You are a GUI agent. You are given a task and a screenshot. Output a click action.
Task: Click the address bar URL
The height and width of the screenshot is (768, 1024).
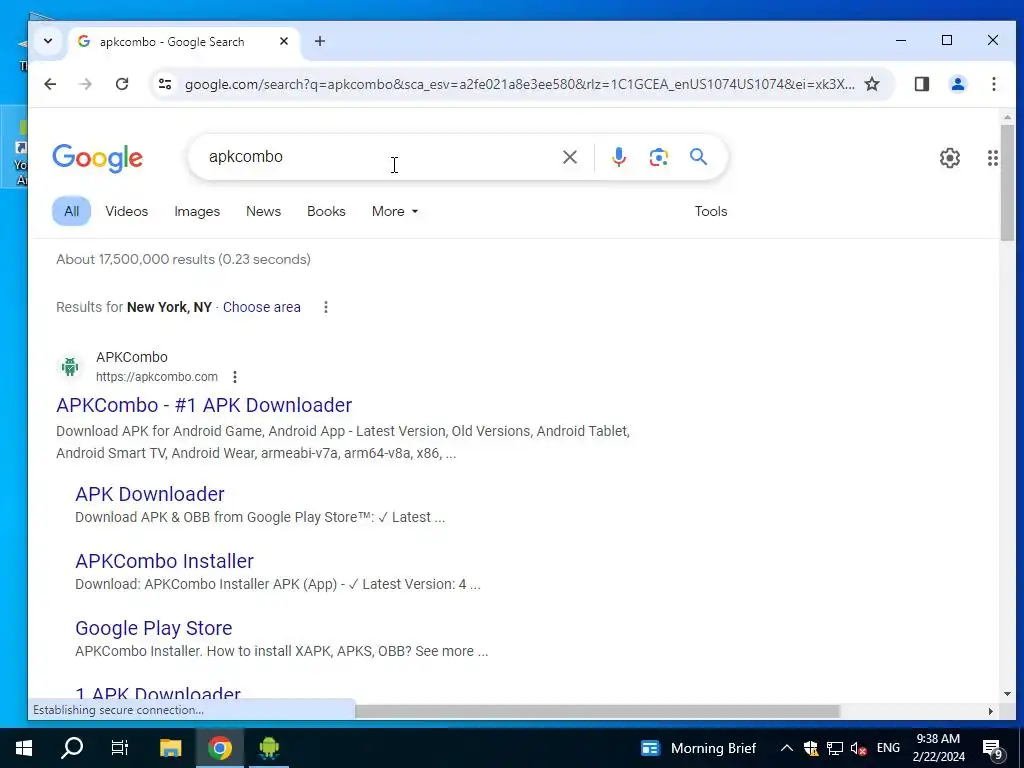coord(519,84)
